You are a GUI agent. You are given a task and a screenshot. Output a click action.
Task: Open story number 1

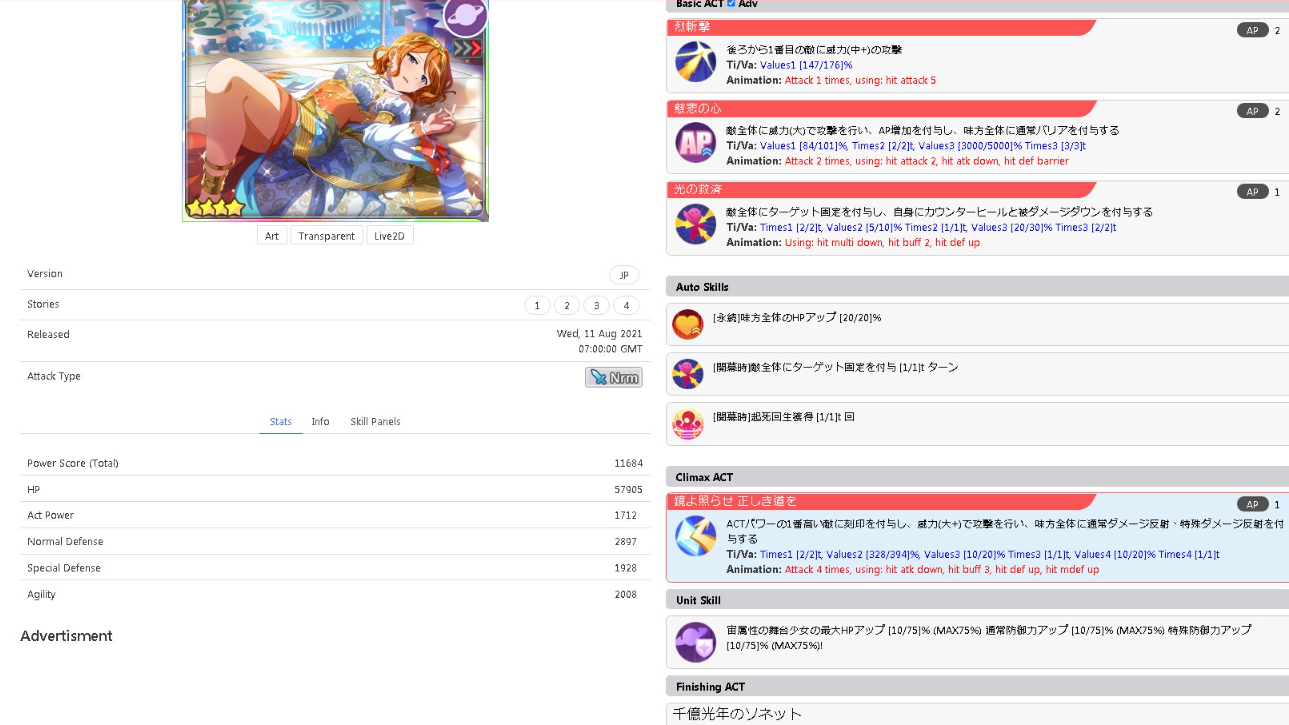(x=537, y=305)
